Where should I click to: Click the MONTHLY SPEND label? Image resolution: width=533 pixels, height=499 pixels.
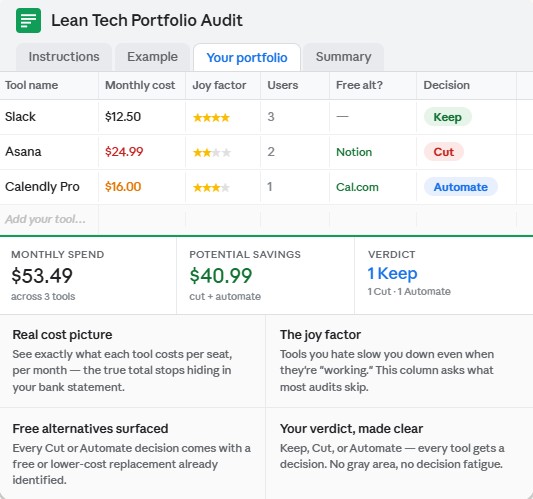click(58, 255)
